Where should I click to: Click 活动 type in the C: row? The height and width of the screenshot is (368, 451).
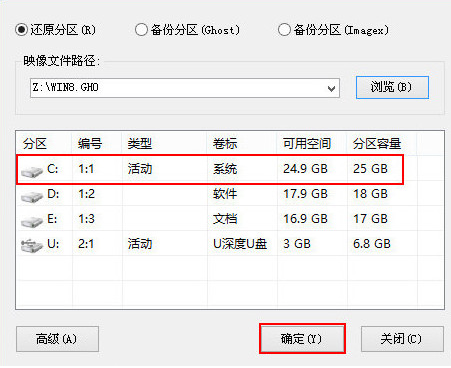[x=140, y=169]
